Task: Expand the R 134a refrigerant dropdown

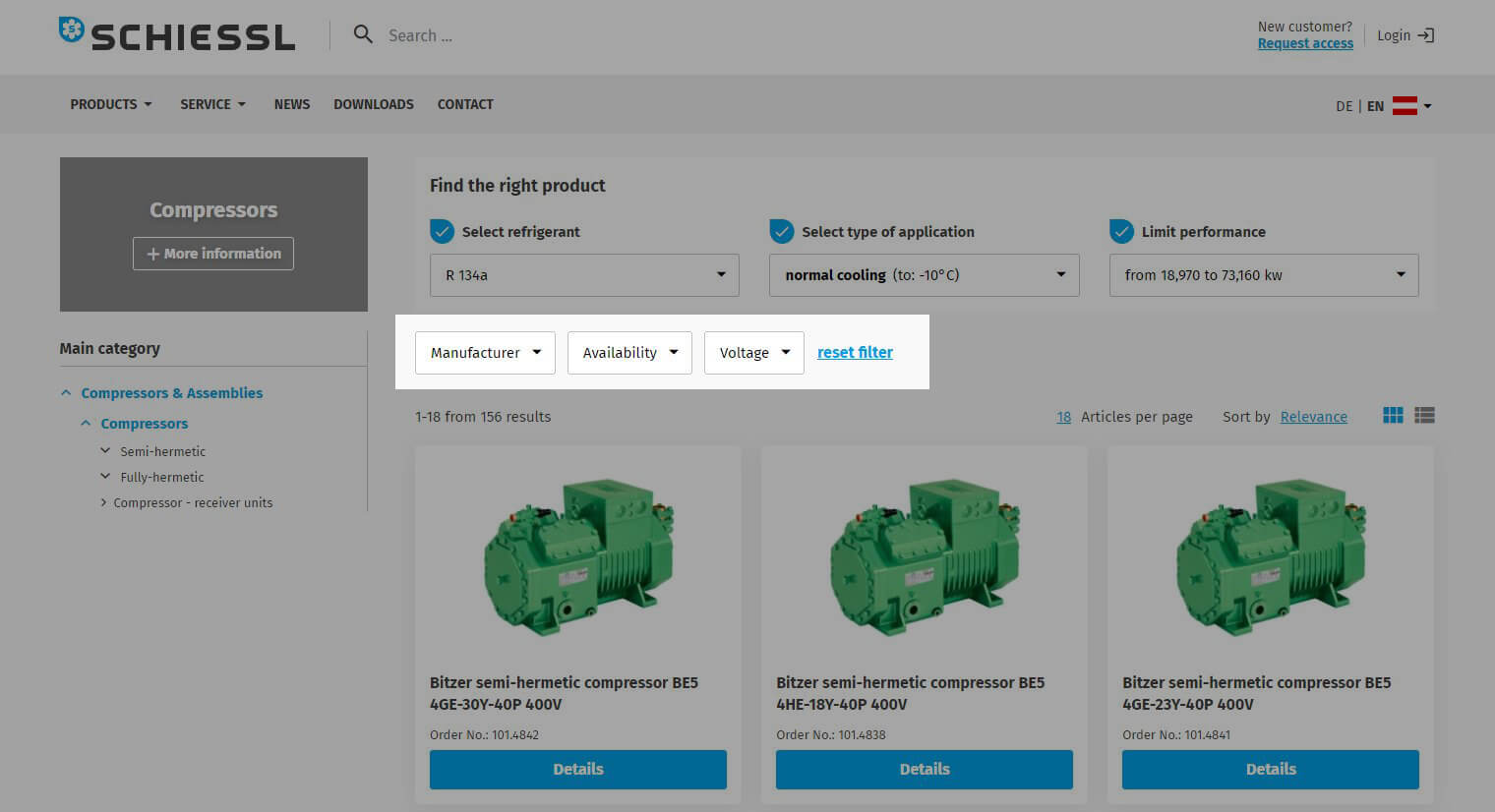Action: click(x=584, y=275)
